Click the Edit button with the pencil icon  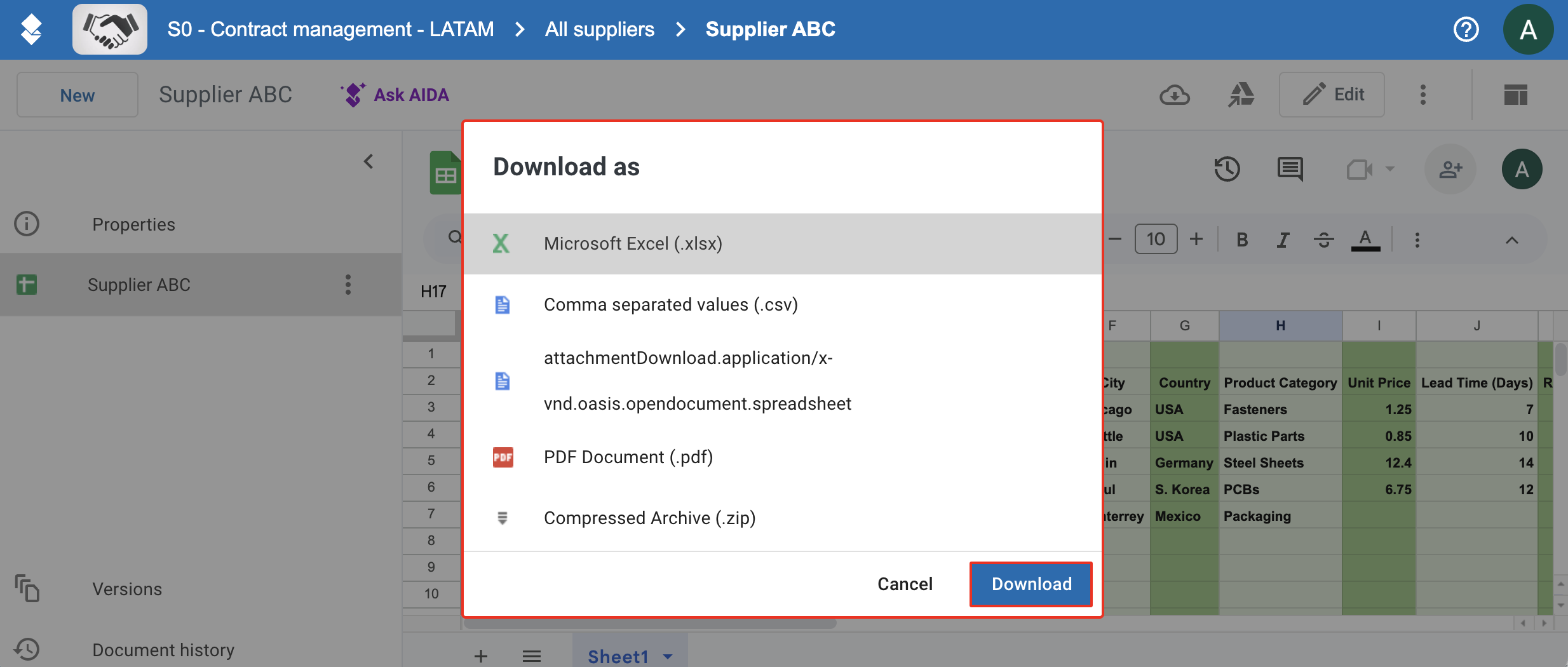1332,95
